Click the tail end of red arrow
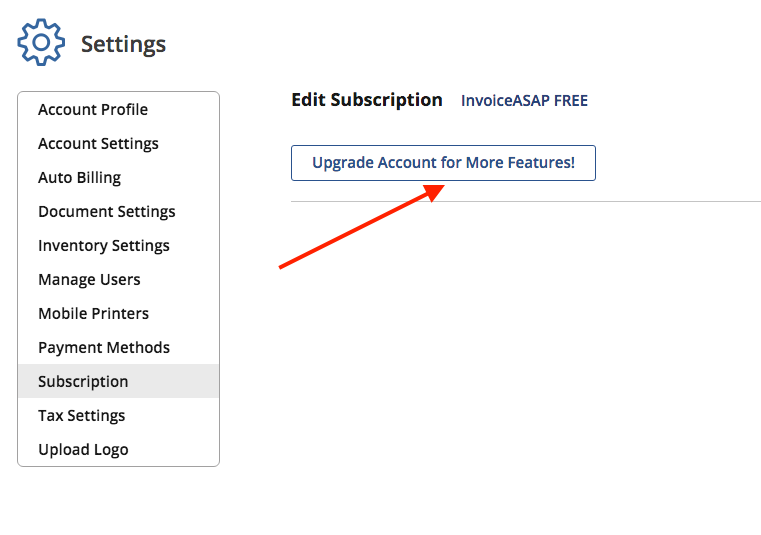This screenshot has width=761, height=535. 281,267
